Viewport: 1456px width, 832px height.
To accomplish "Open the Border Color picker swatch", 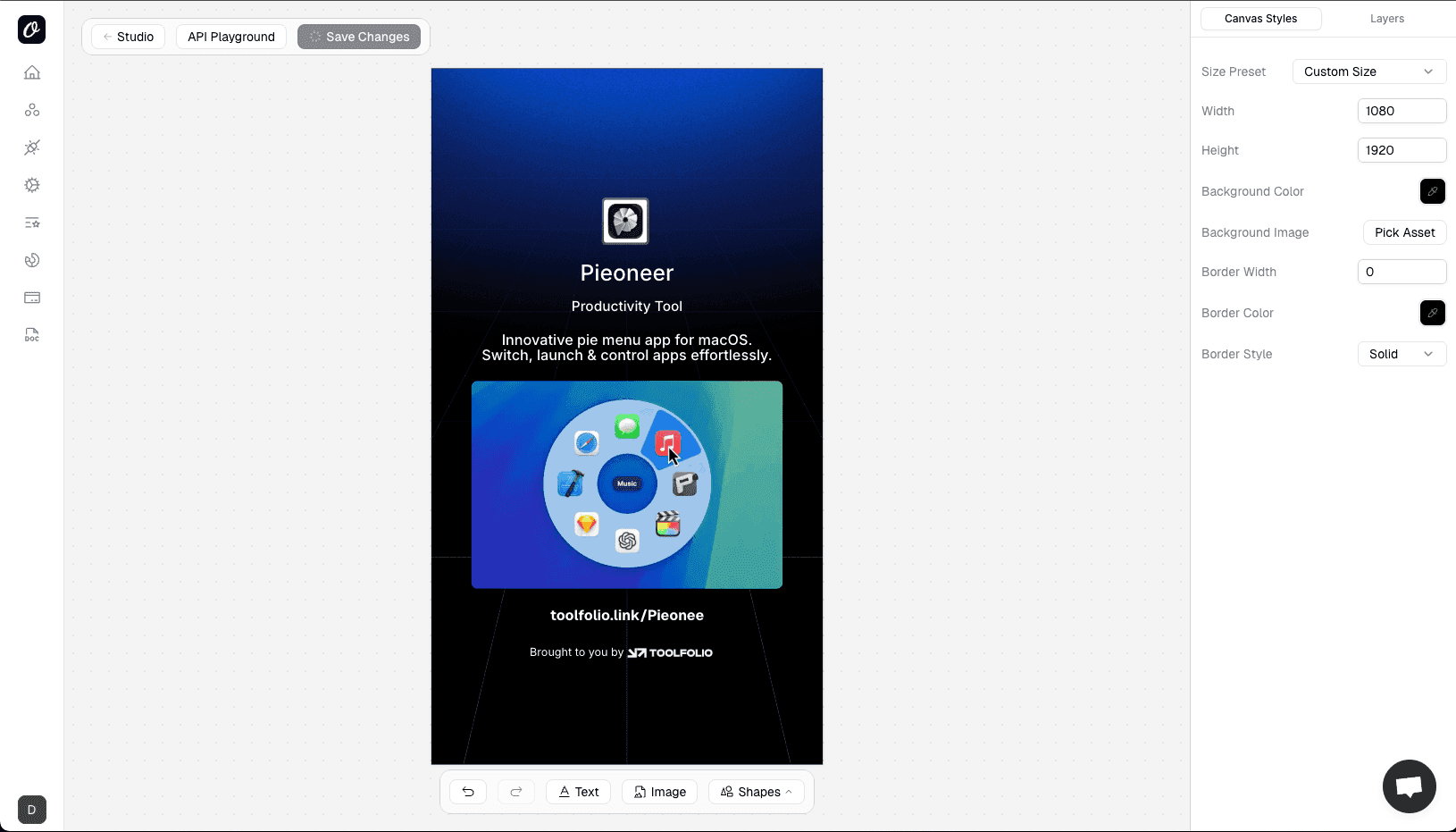I will pos(1433,313).
